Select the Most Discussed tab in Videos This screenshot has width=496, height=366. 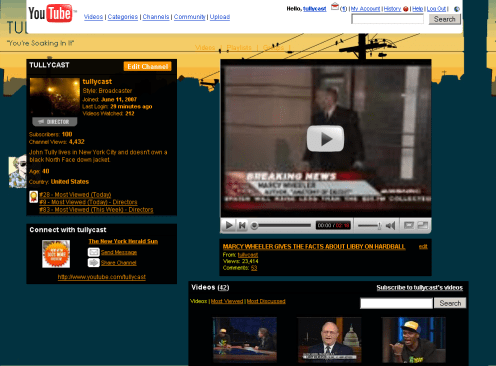coord(266,301)
